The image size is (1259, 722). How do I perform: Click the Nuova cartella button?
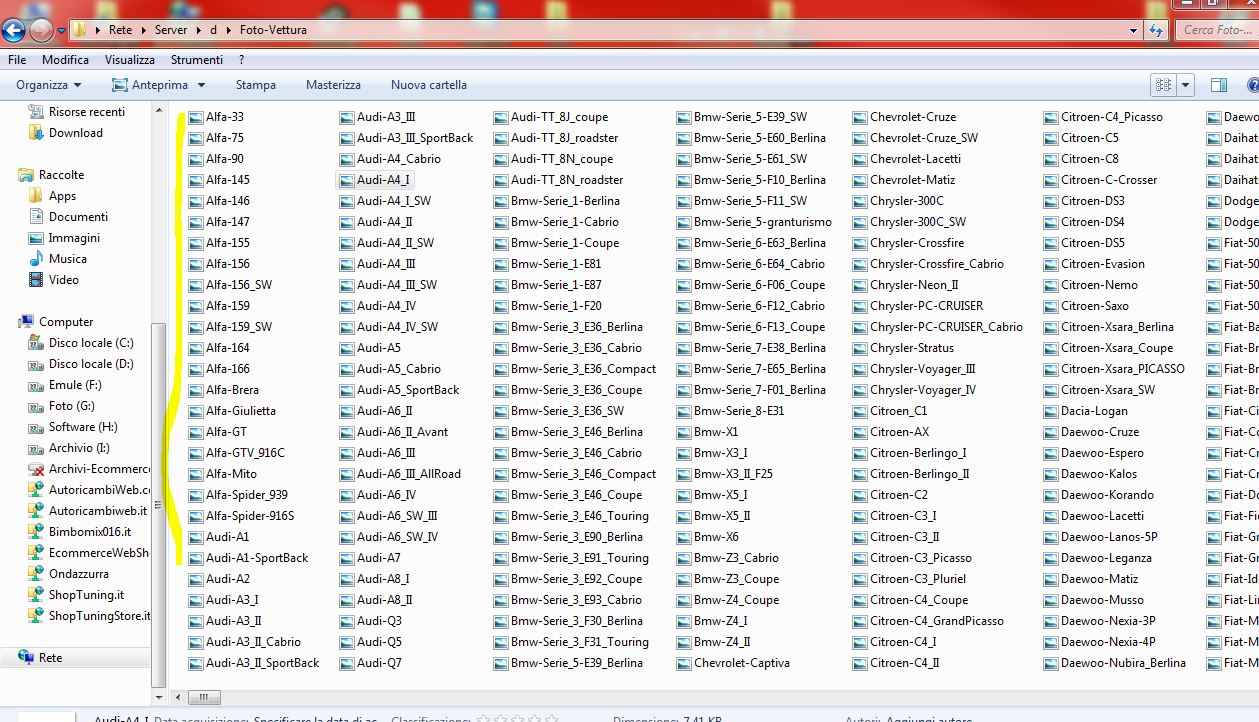429,85
